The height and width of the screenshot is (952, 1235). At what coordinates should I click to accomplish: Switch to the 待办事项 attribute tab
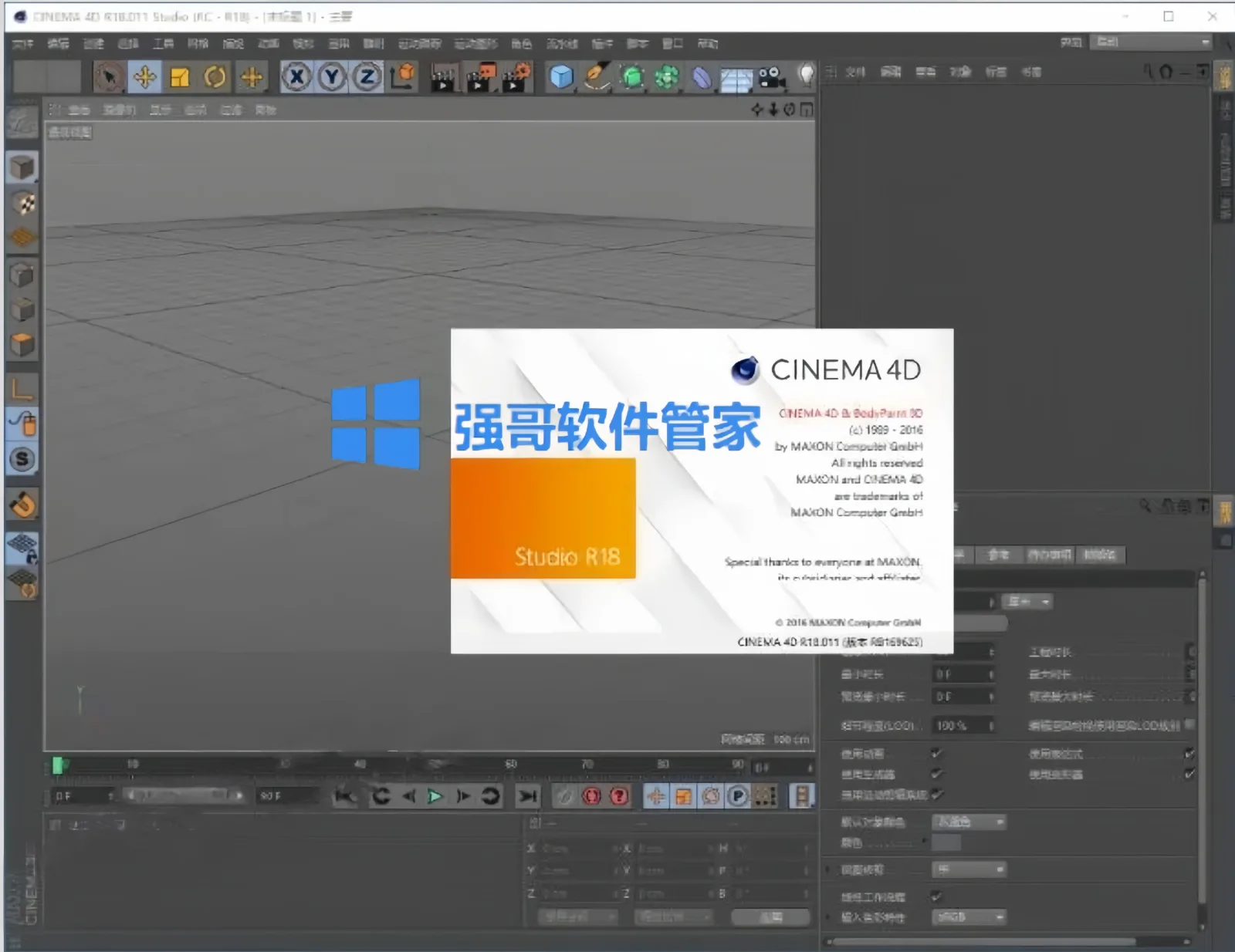point(1049,555)
